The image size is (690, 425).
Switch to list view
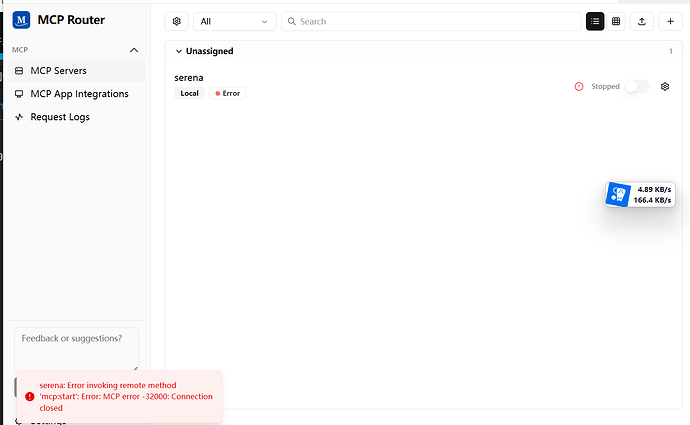coord(595,21)
